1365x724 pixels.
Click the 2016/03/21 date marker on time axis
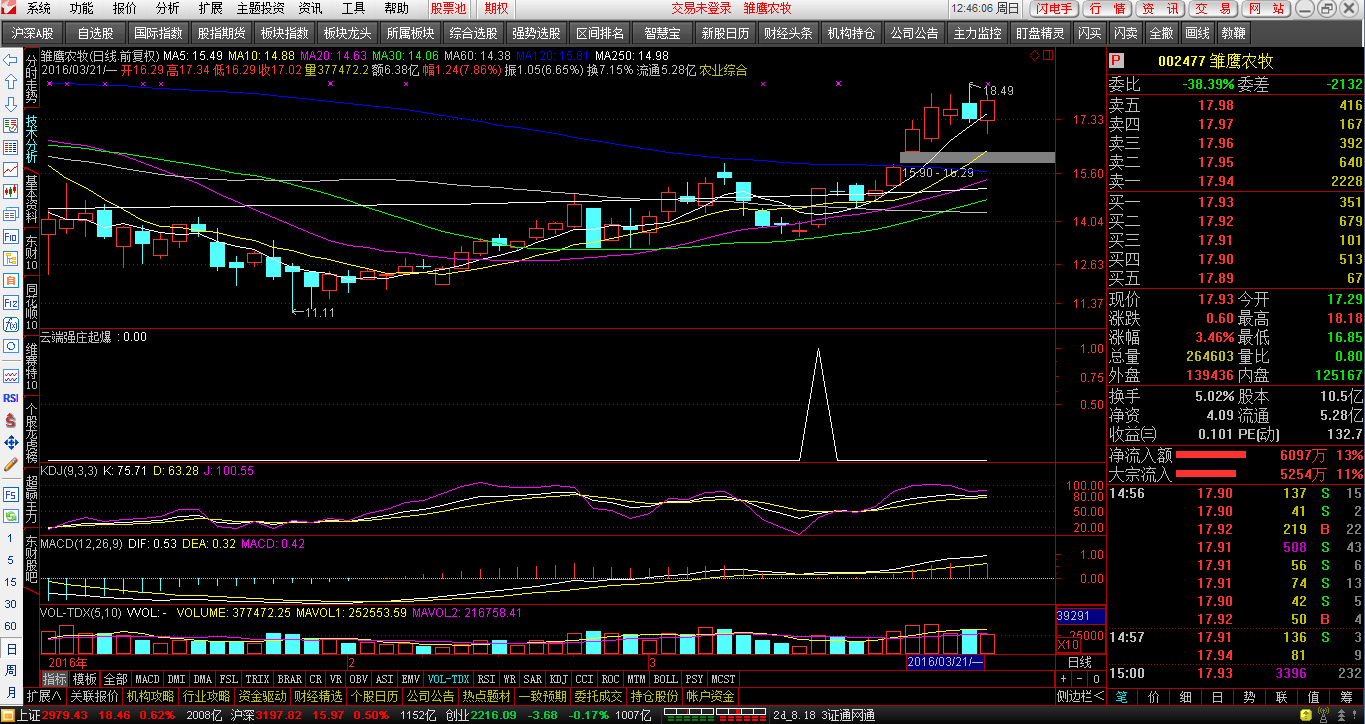pyautogui.click(x=945, y=663)
